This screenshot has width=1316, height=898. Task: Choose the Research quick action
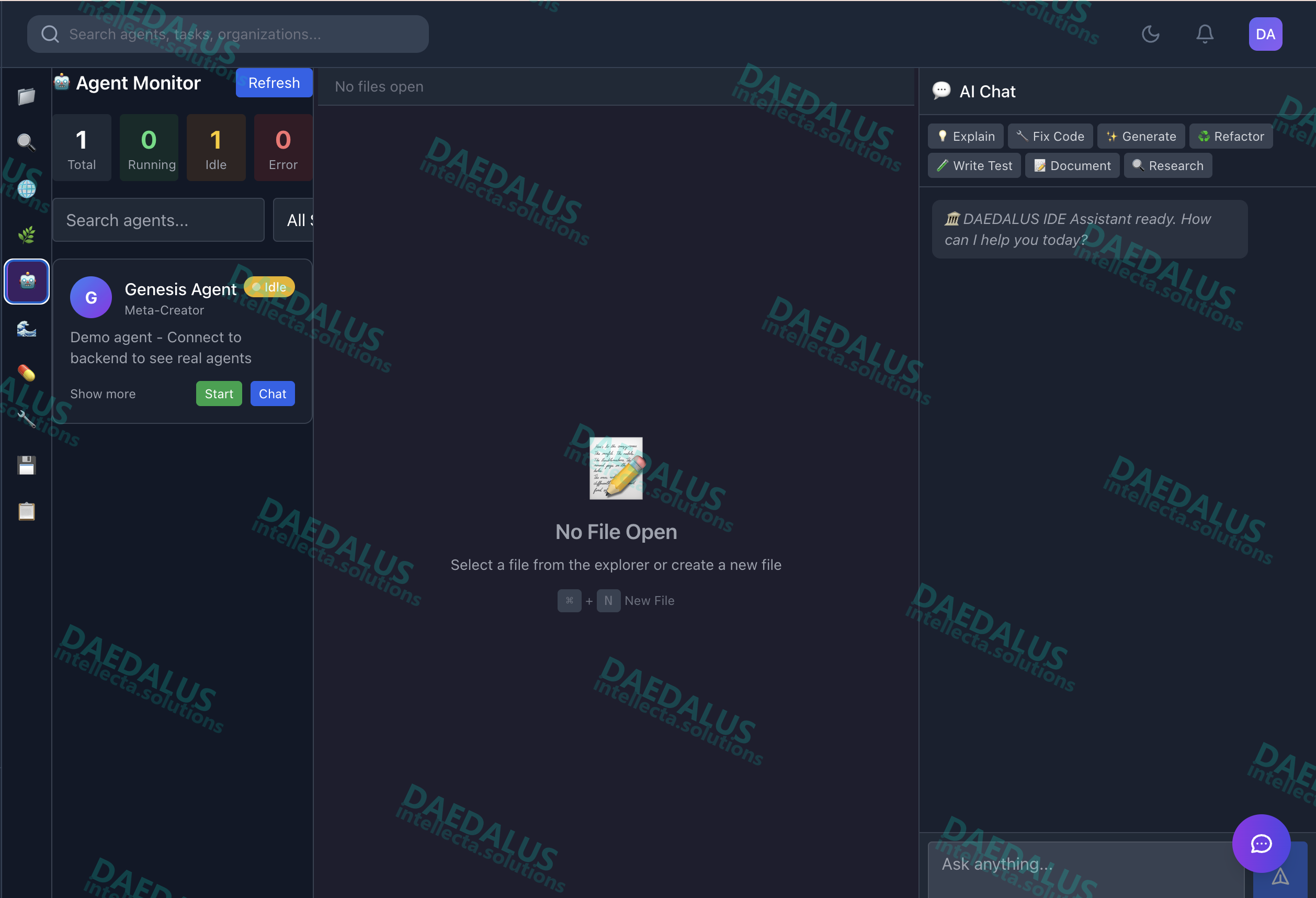(1167, 165)
